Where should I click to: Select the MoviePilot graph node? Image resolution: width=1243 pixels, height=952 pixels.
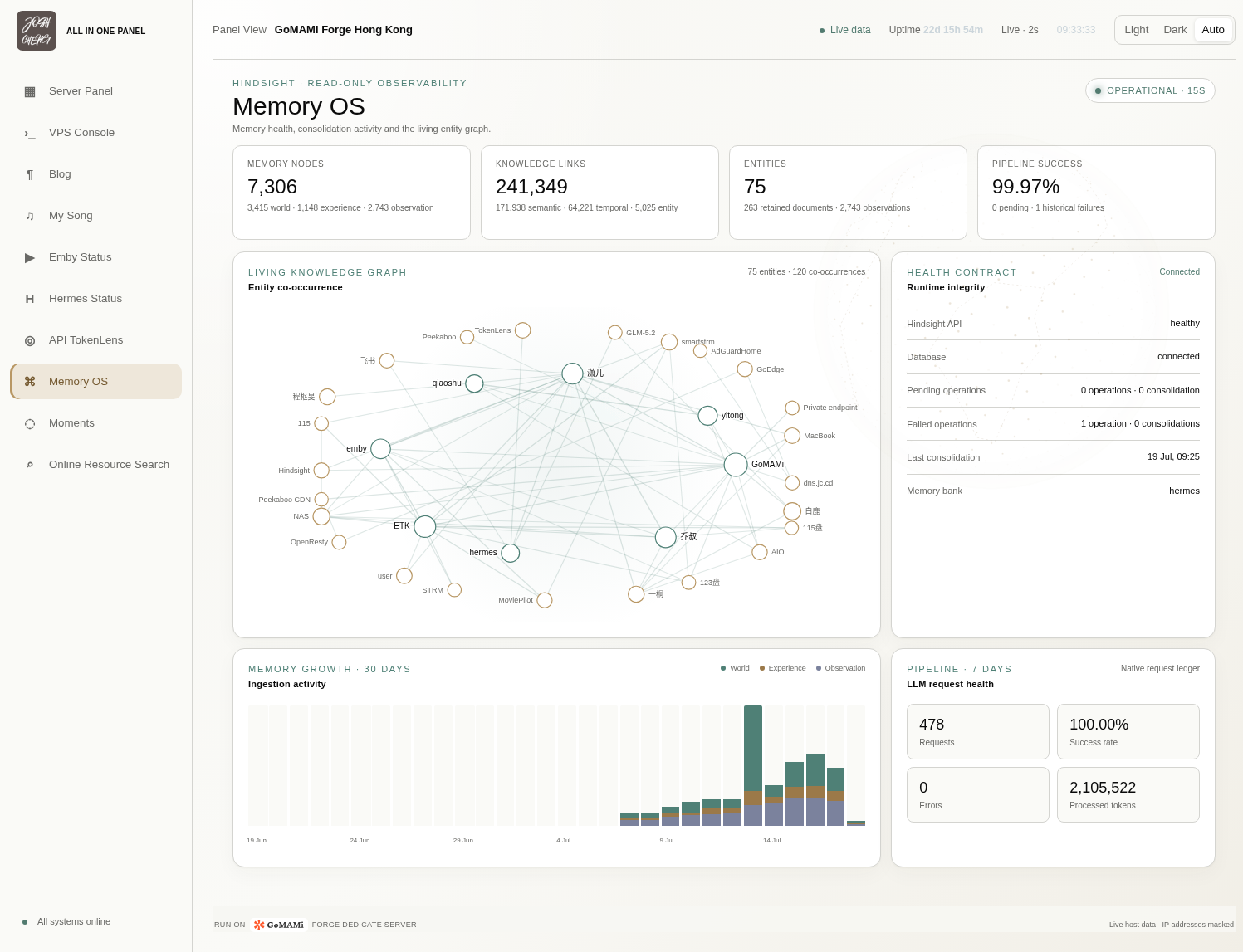coord(545,600)
